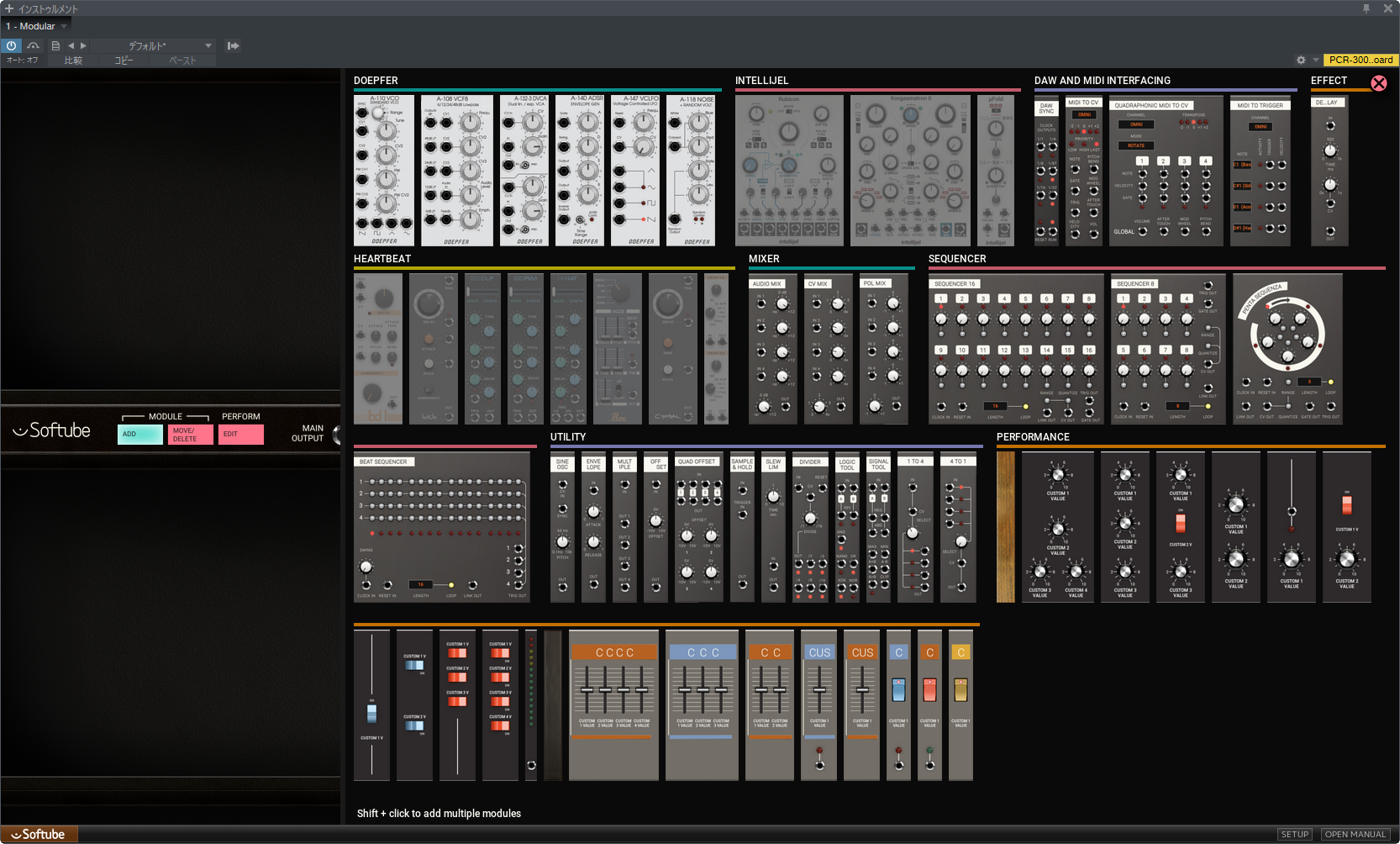
Task: Toggle オート: オフ automation setting
Action: pyautogui.click(x=23, y=61)
